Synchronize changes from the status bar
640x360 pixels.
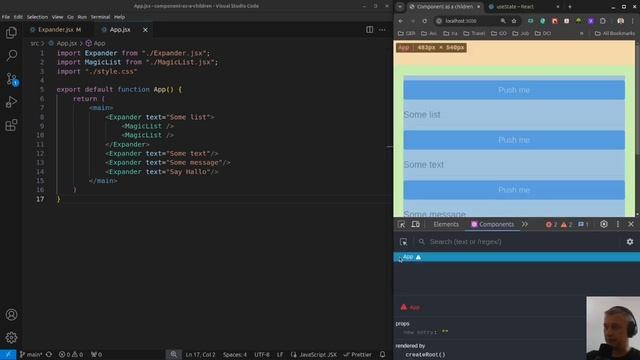coord(49,355)
